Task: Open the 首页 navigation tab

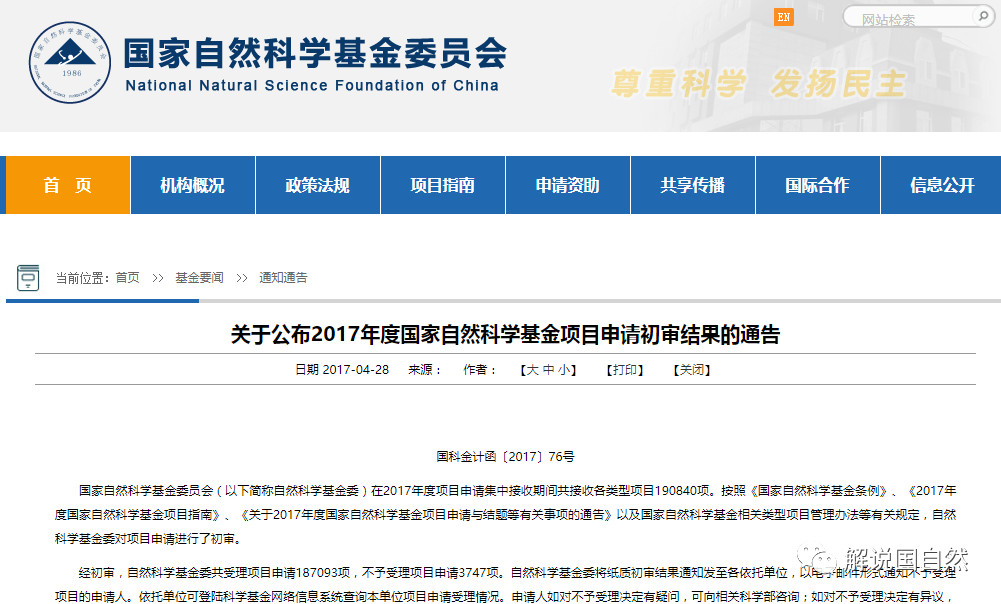Action: point(68,185)
